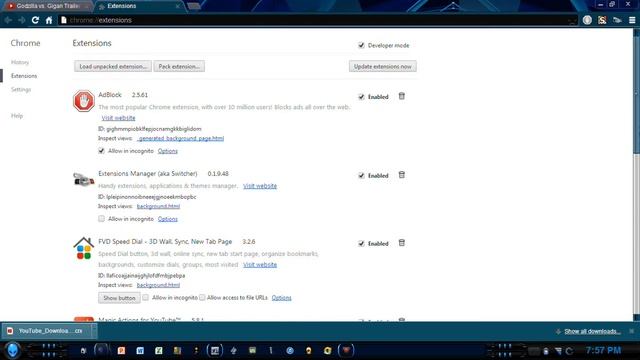
Task: Check Extensions Manager Allow in incognito
Action: tap(101, 219)
